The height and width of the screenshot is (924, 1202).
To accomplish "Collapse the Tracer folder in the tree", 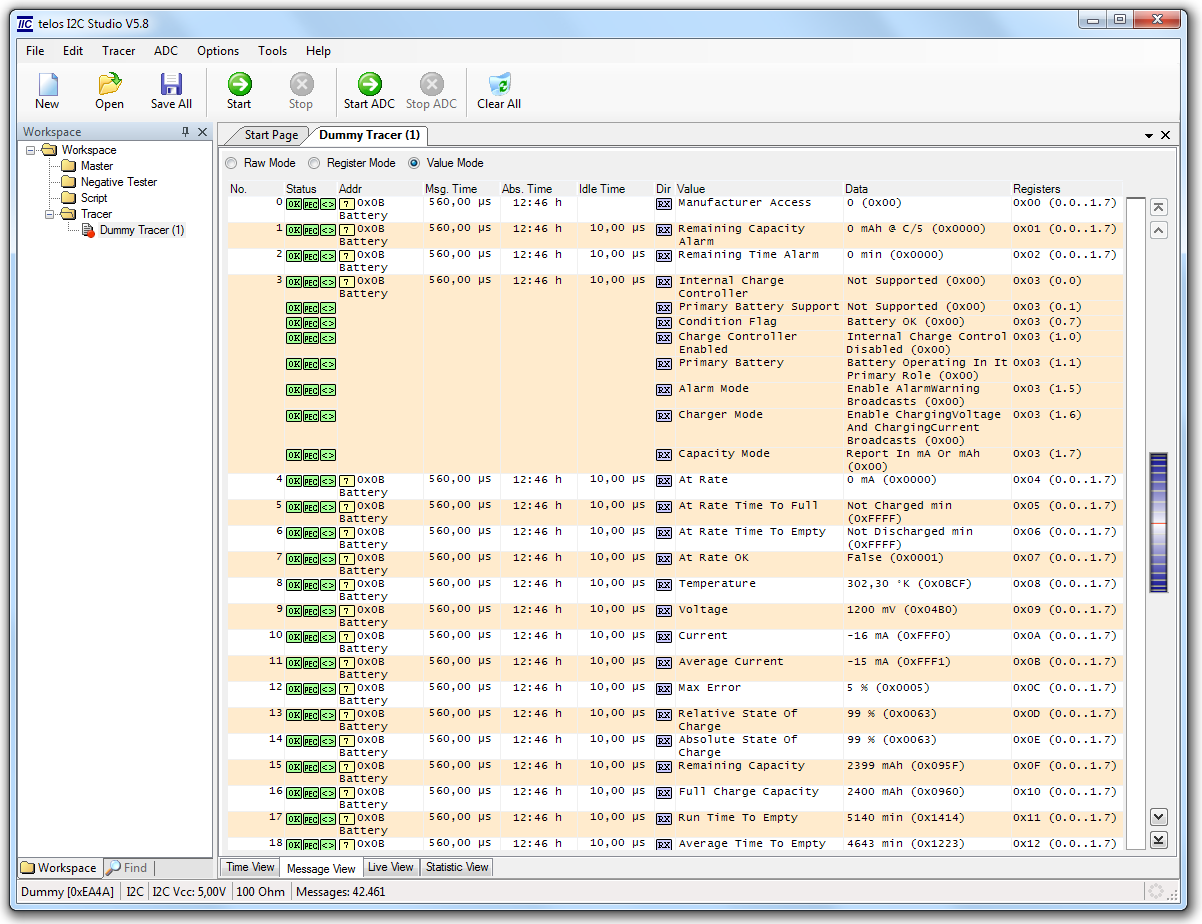I will pyautogui.click(x=50, y=214).
